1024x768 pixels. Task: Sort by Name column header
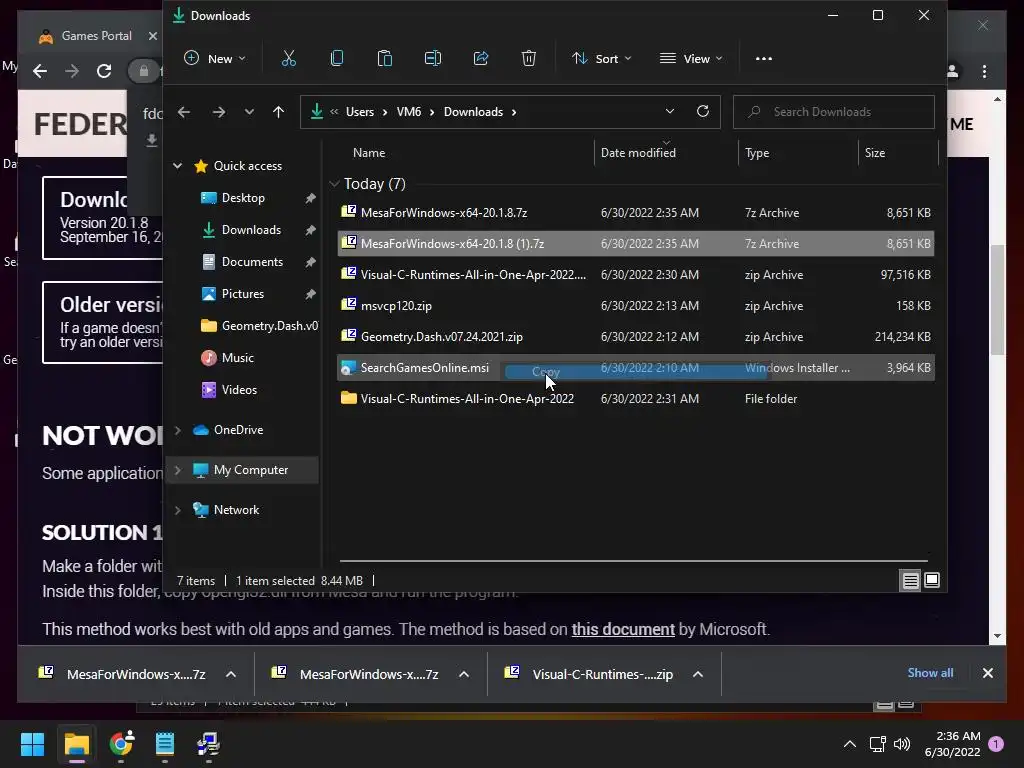pos(369,153)
